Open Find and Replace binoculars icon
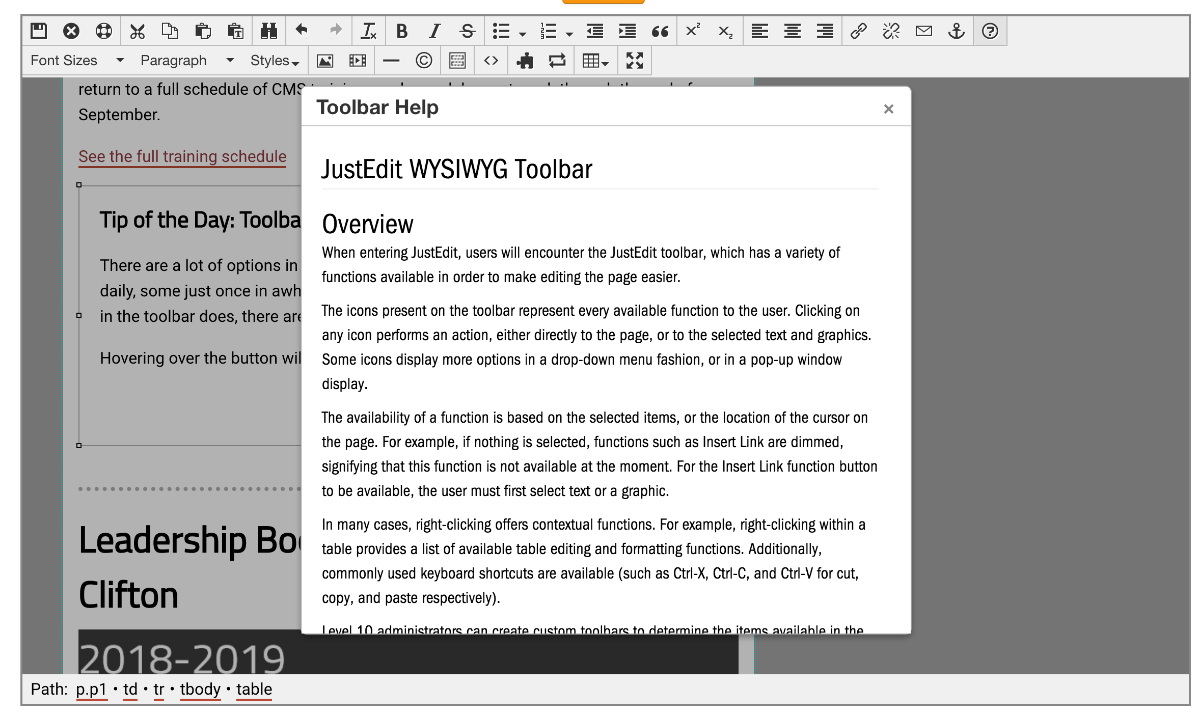This screenshot has width=1200, height=715. [269, 32]
